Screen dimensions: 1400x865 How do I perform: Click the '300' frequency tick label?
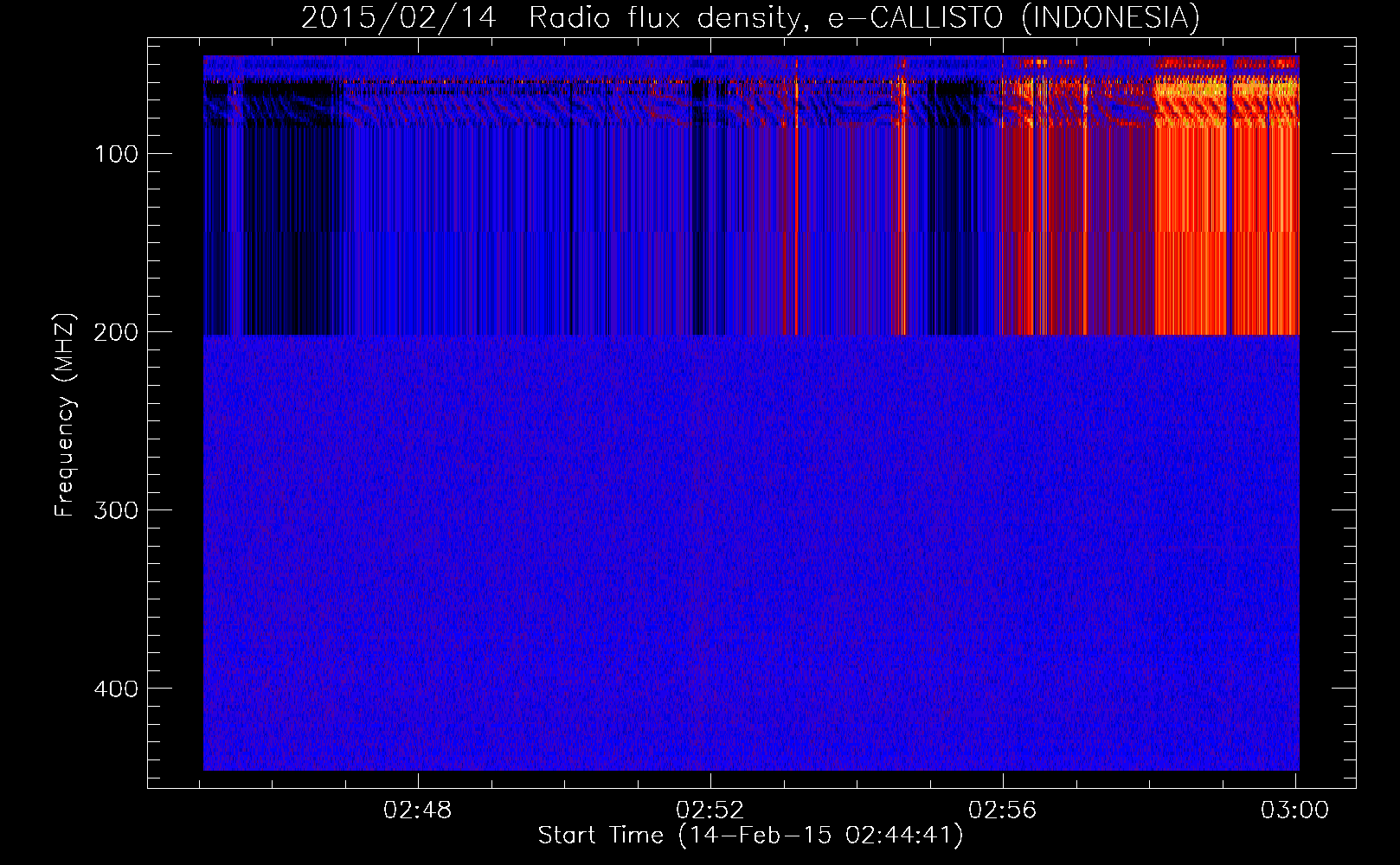click(117, 510)
